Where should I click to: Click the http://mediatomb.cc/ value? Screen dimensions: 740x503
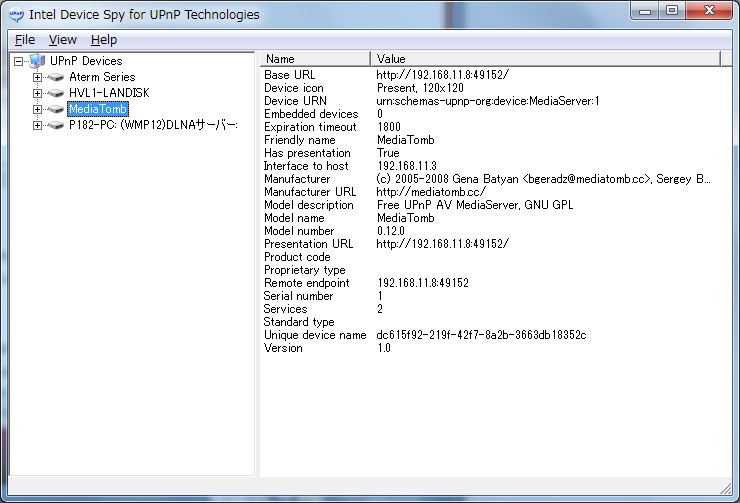(x=431, y=192)
